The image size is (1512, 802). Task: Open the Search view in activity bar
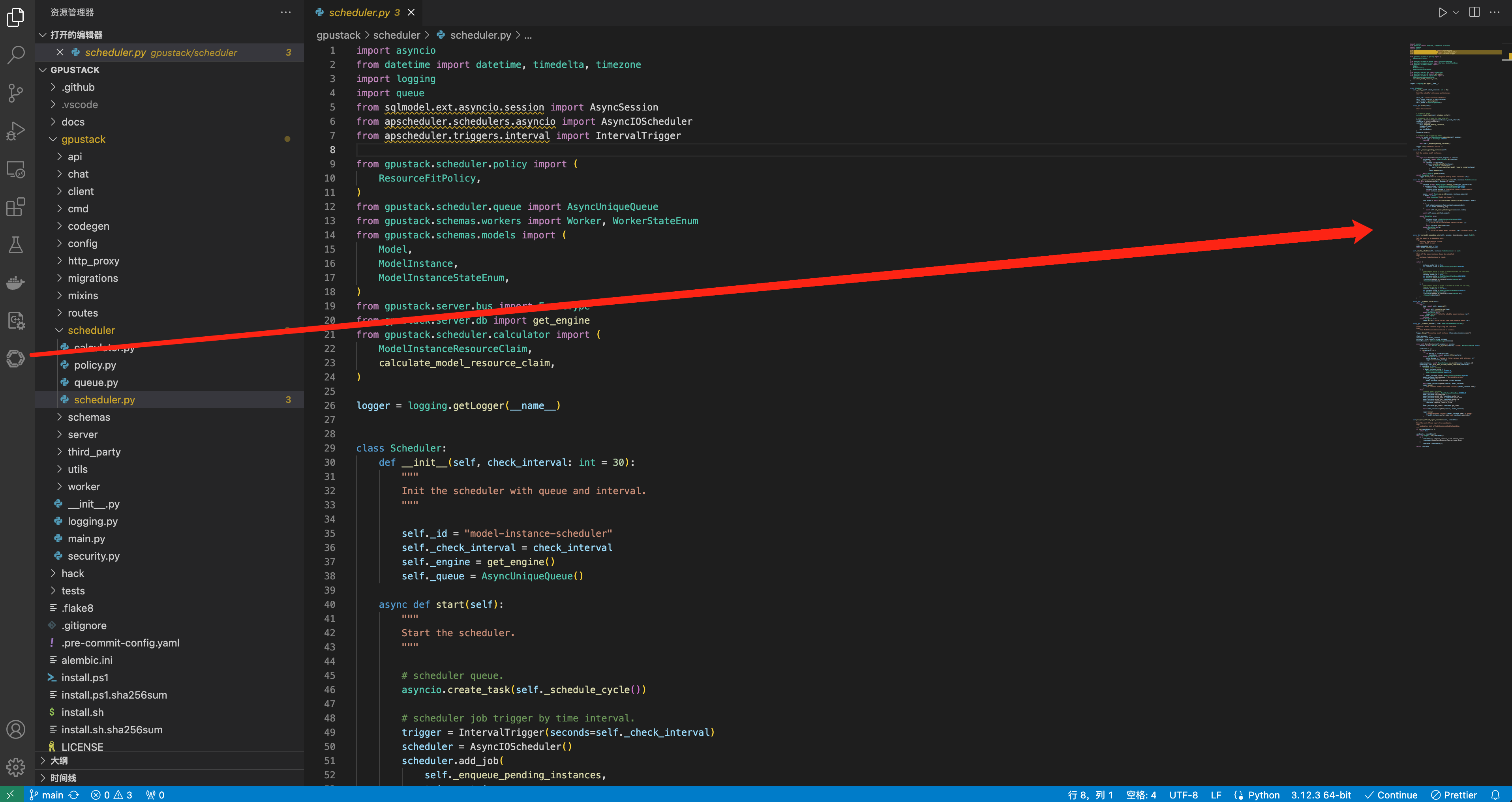click(16, 54)
